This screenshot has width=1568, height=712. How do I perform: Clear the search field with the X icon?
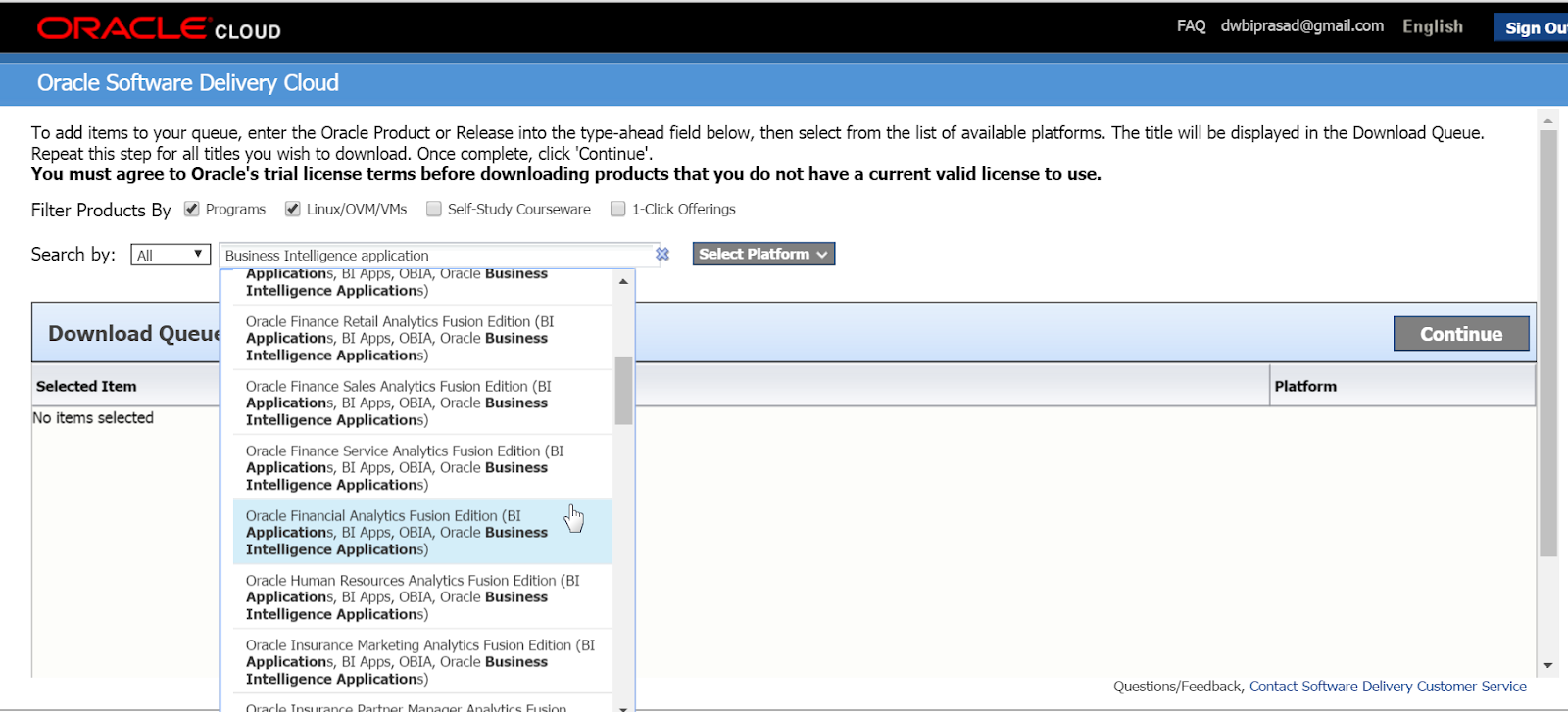662,254
